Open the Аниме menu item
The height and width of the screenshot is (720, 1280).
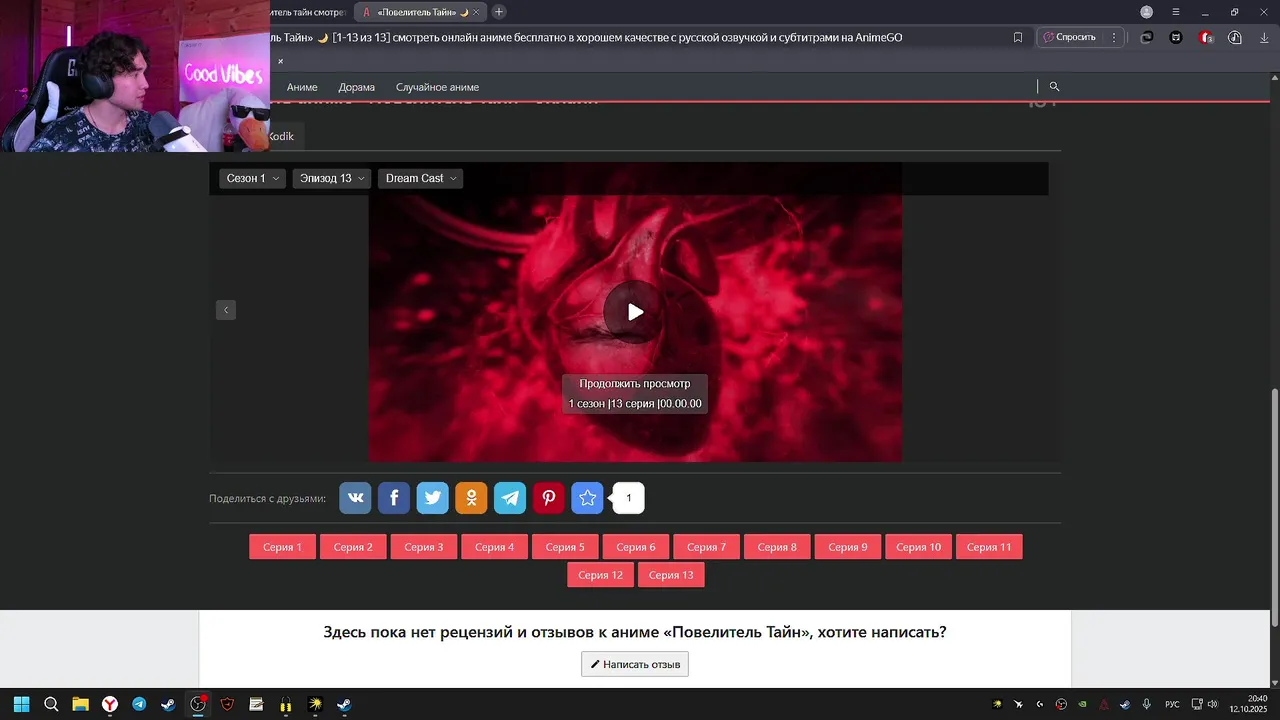click(302, 87)
